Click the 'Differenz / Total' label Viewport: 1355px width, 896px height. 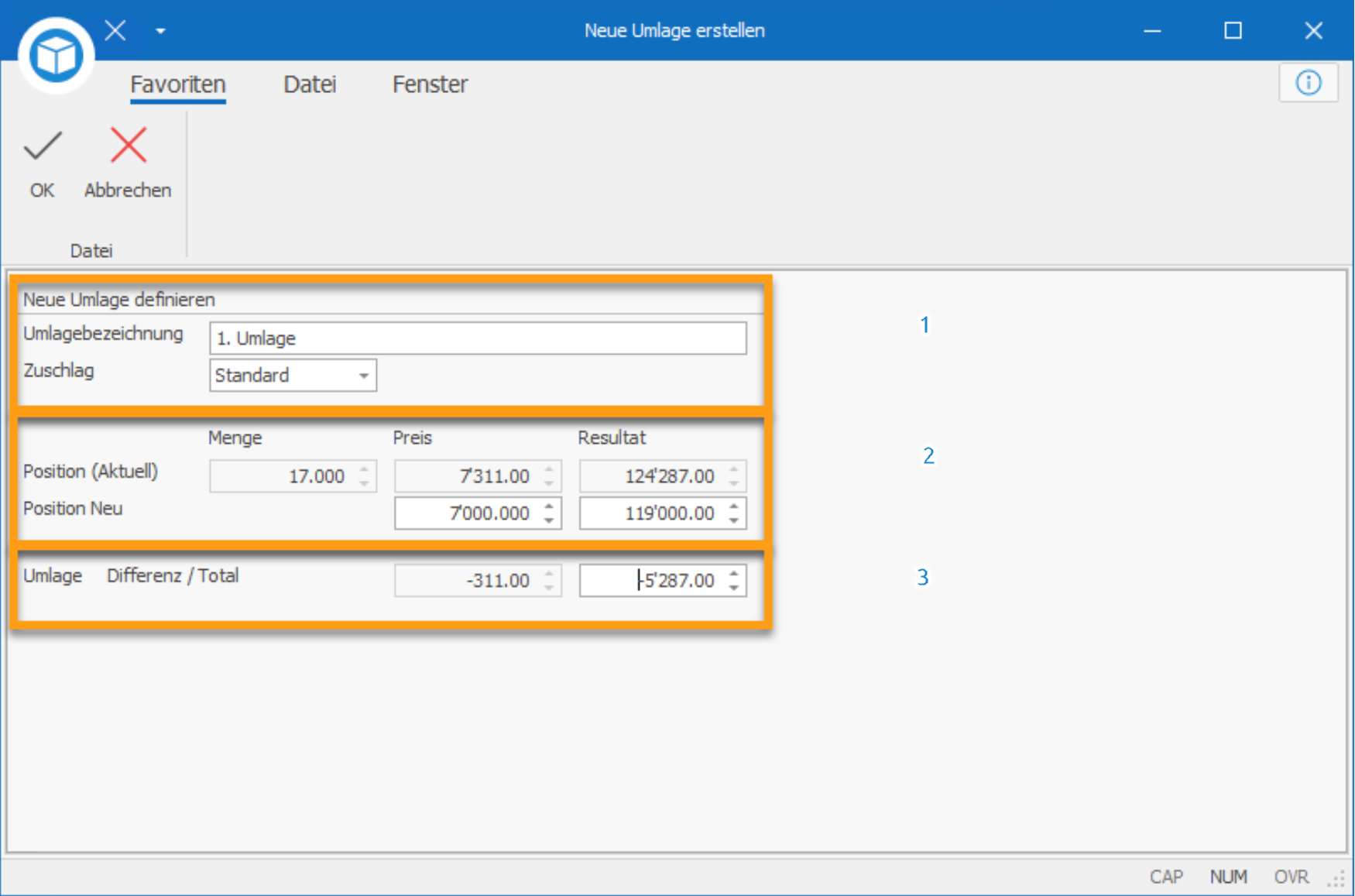[x=173, y=576]
